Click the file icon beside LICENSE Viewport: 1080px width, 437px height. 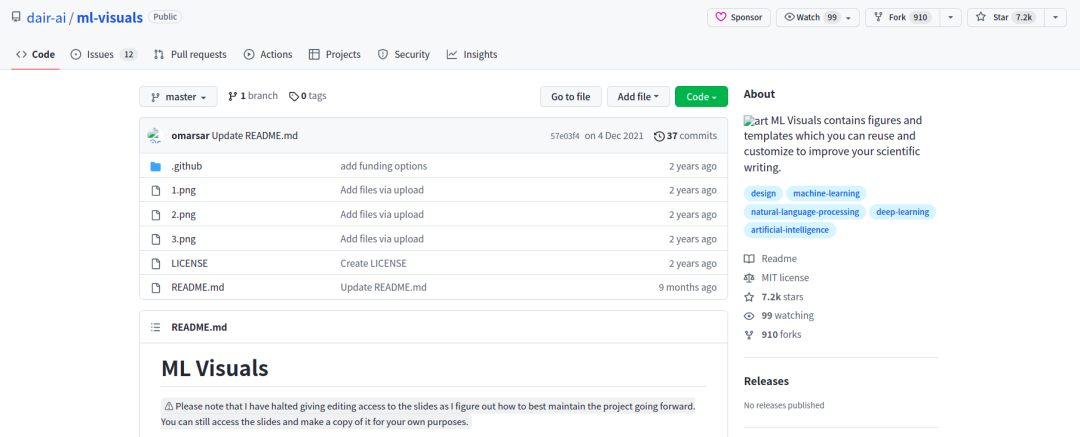(x=156, y=263)
